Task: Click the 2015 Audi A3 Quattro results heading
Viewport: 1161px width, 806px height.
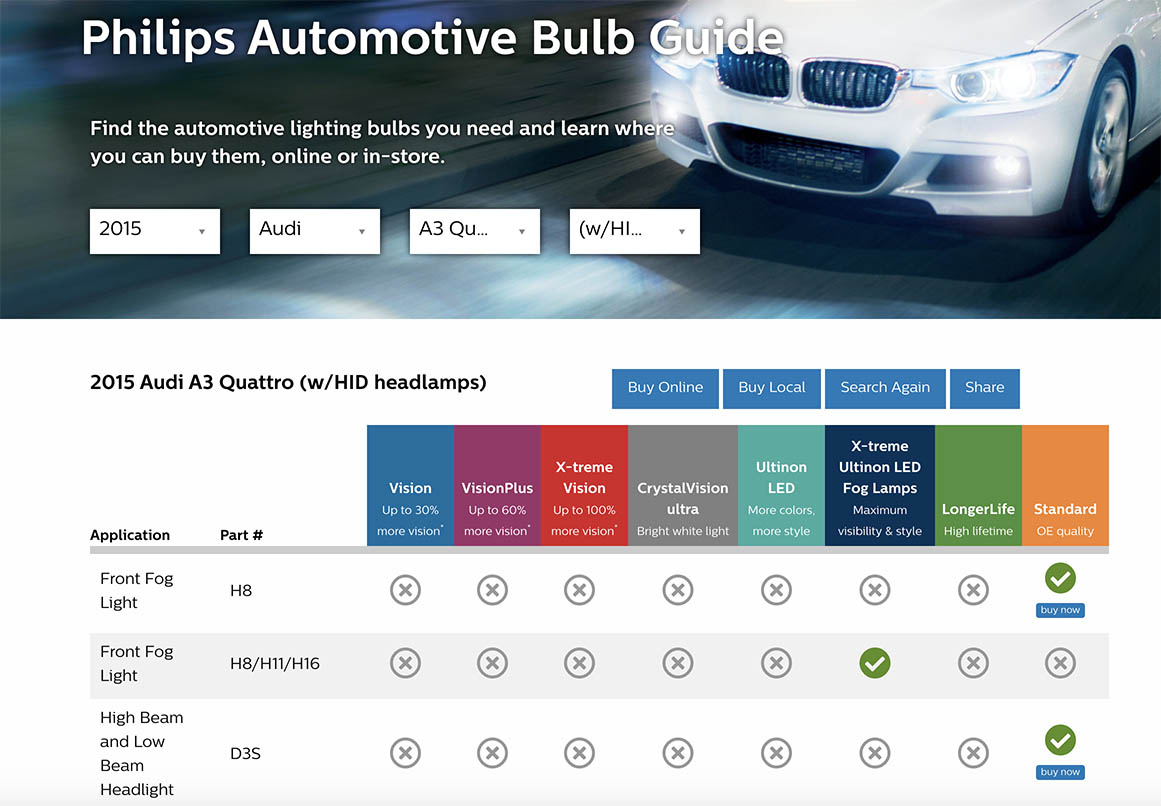Action: [x=288, y=383]
